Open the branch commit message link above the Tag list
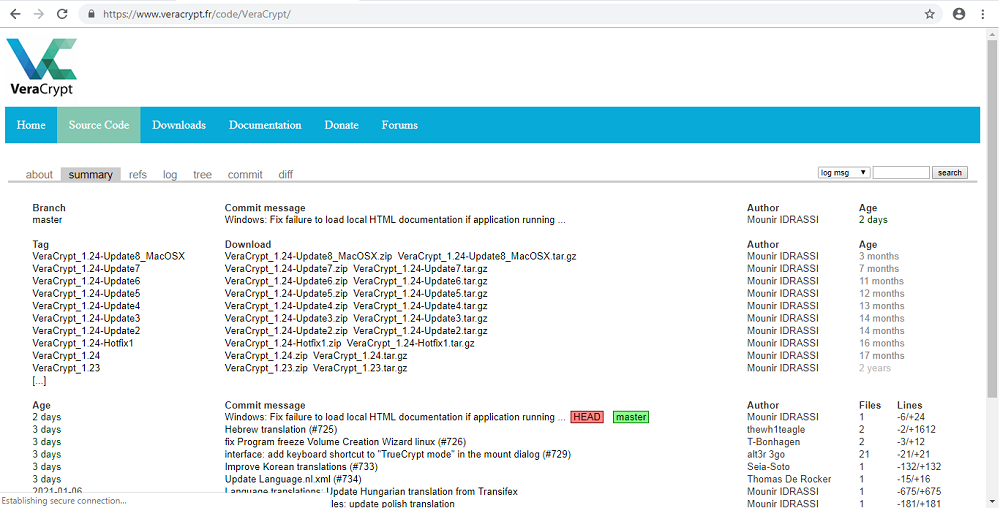 (x=395, y=220)
